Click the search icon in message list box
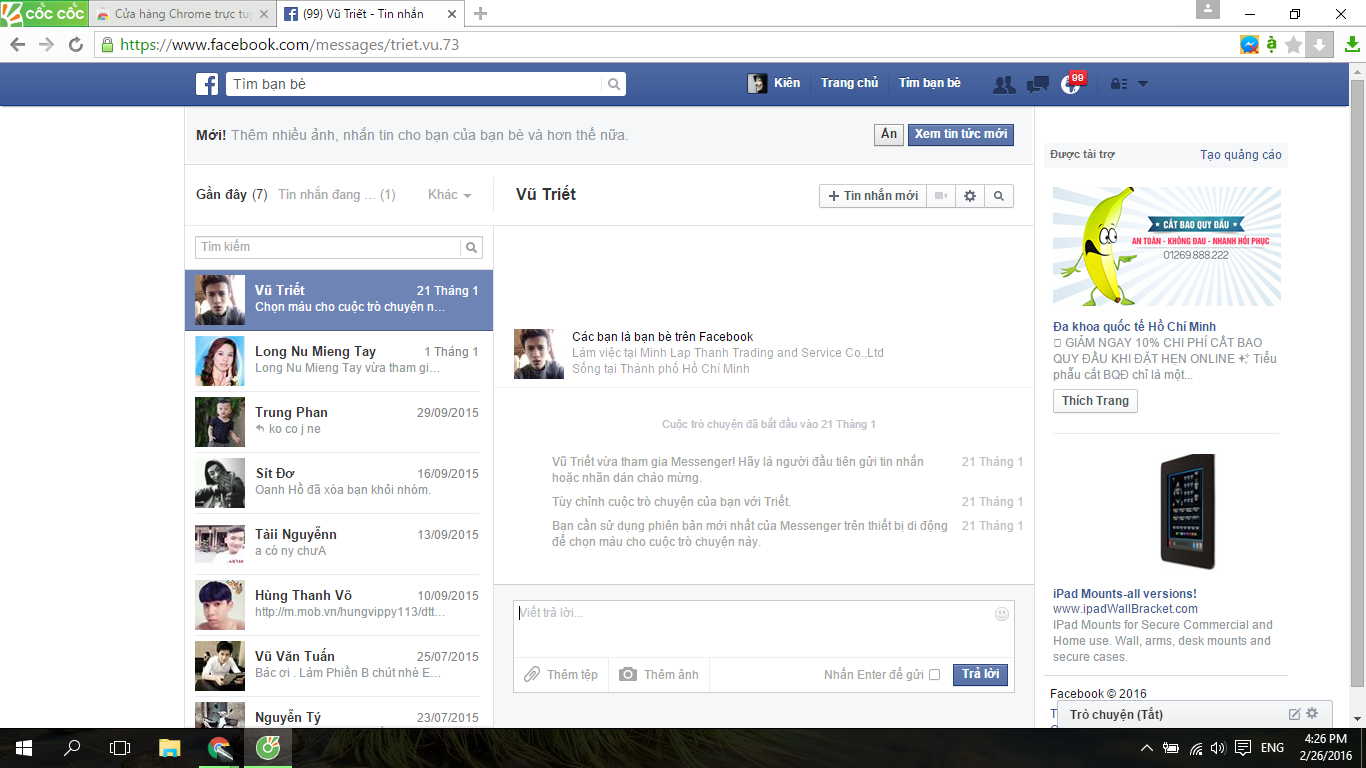The width and height of the screenshot is (1366, 768). tap(471, 247)
